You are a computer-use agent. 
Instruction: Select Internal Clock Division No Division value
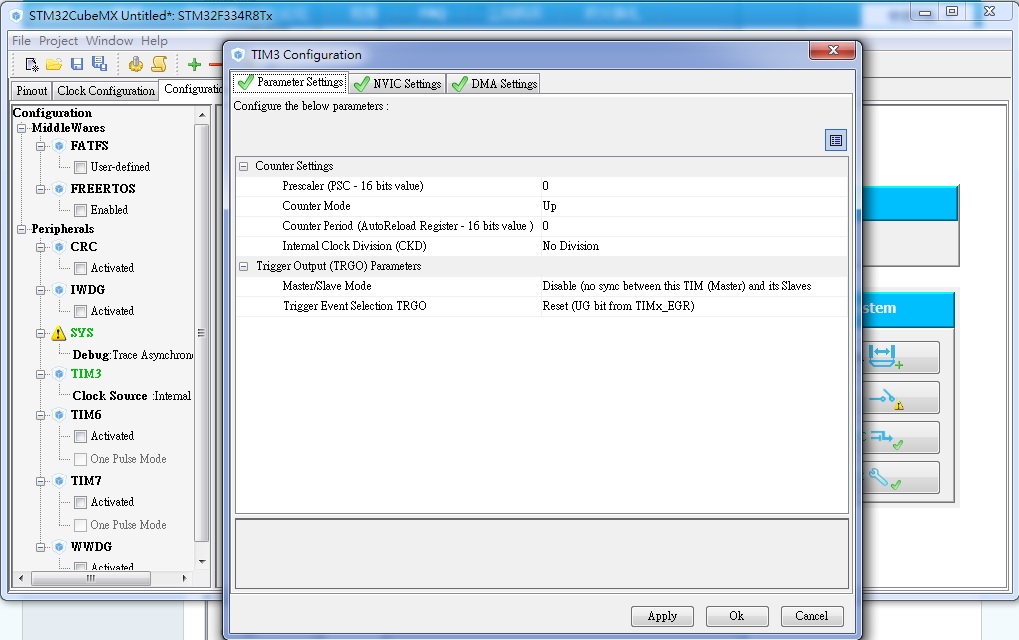point(693,246)
